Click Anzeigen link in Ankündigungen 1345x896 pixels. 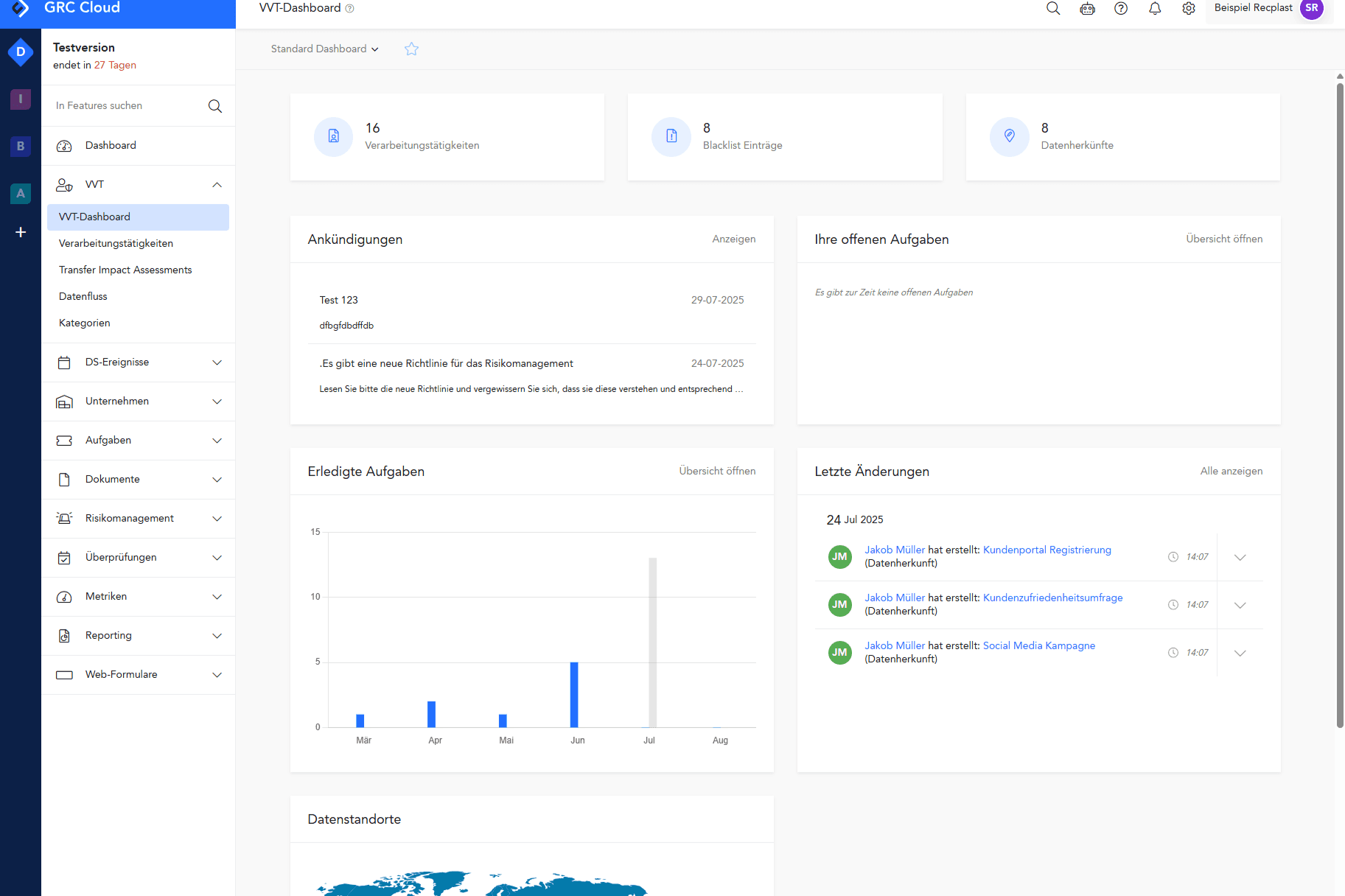(x=733, y=239)
